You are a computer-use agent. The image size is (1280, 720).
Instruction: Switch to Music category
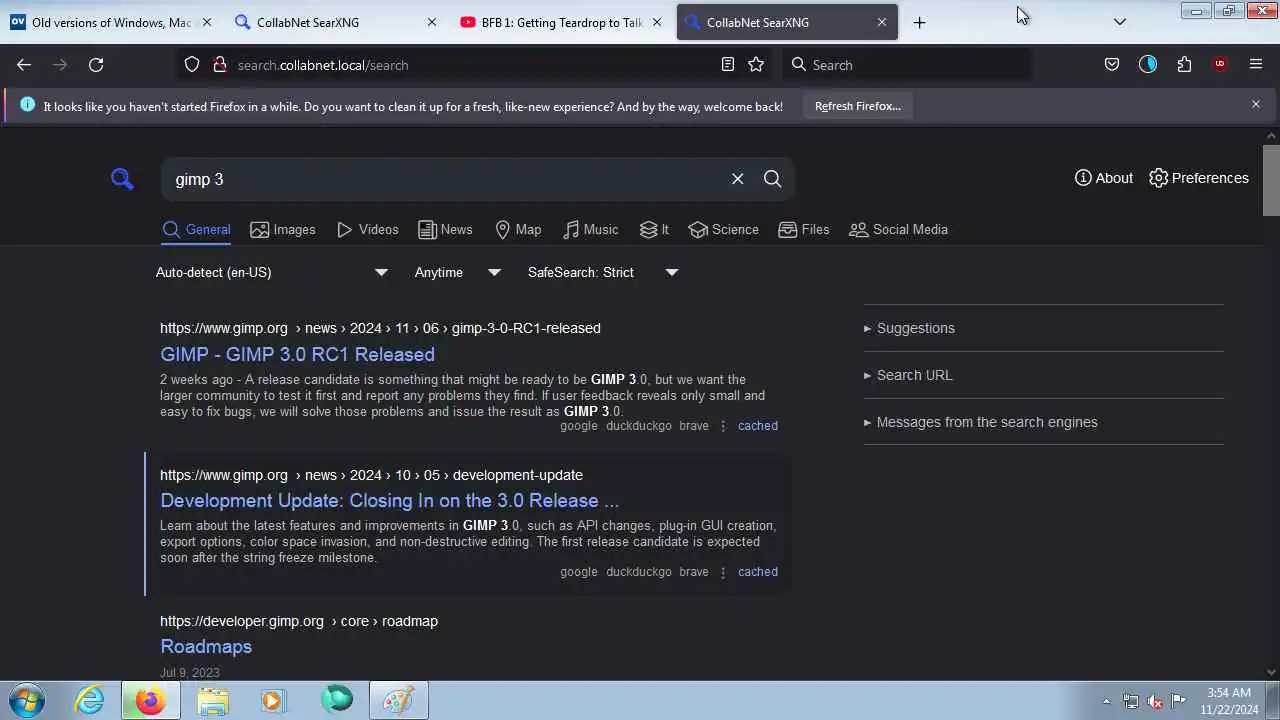pos(591,230)
